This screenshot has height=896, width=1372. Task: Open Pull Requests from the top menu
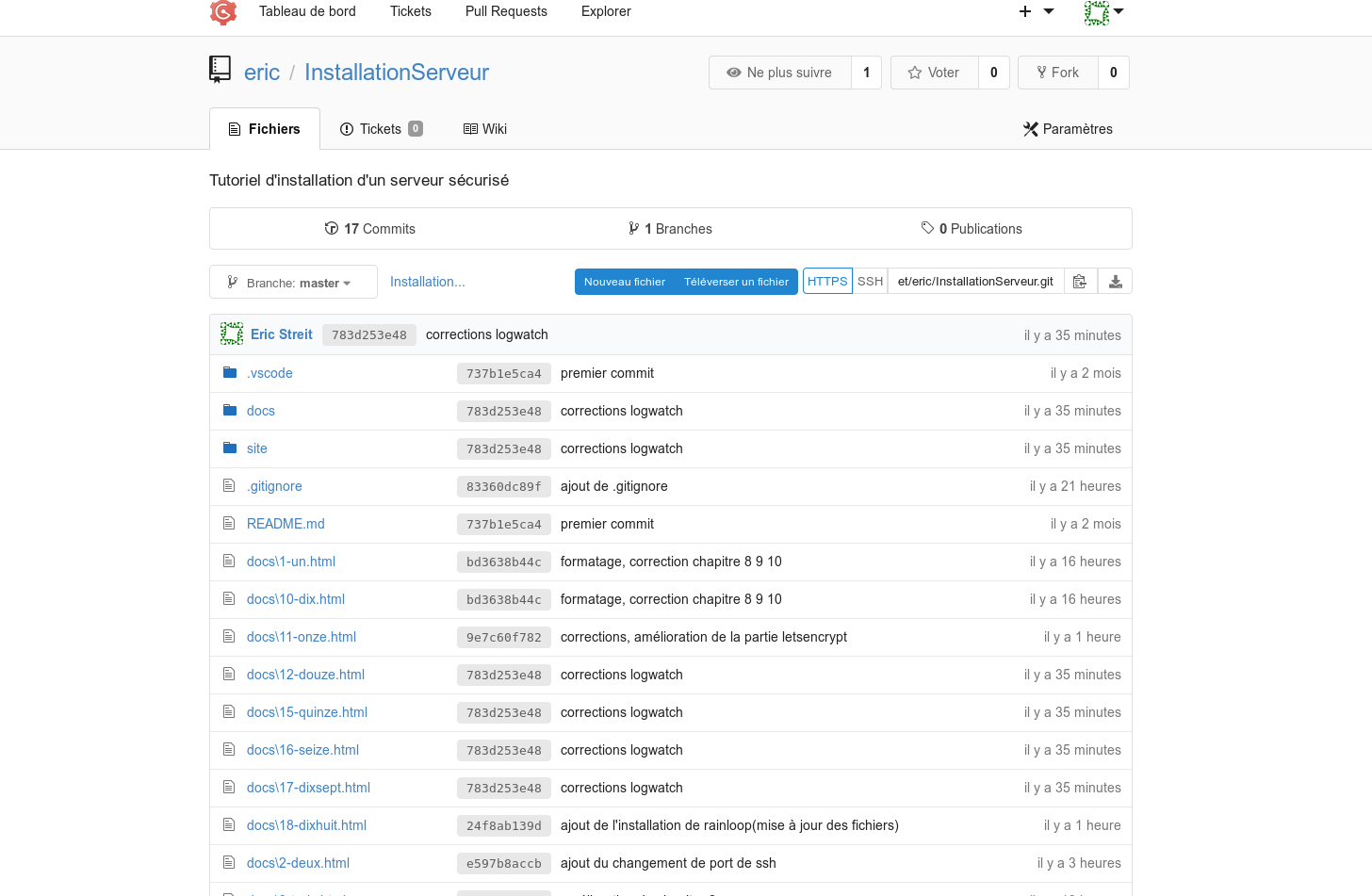506,11
